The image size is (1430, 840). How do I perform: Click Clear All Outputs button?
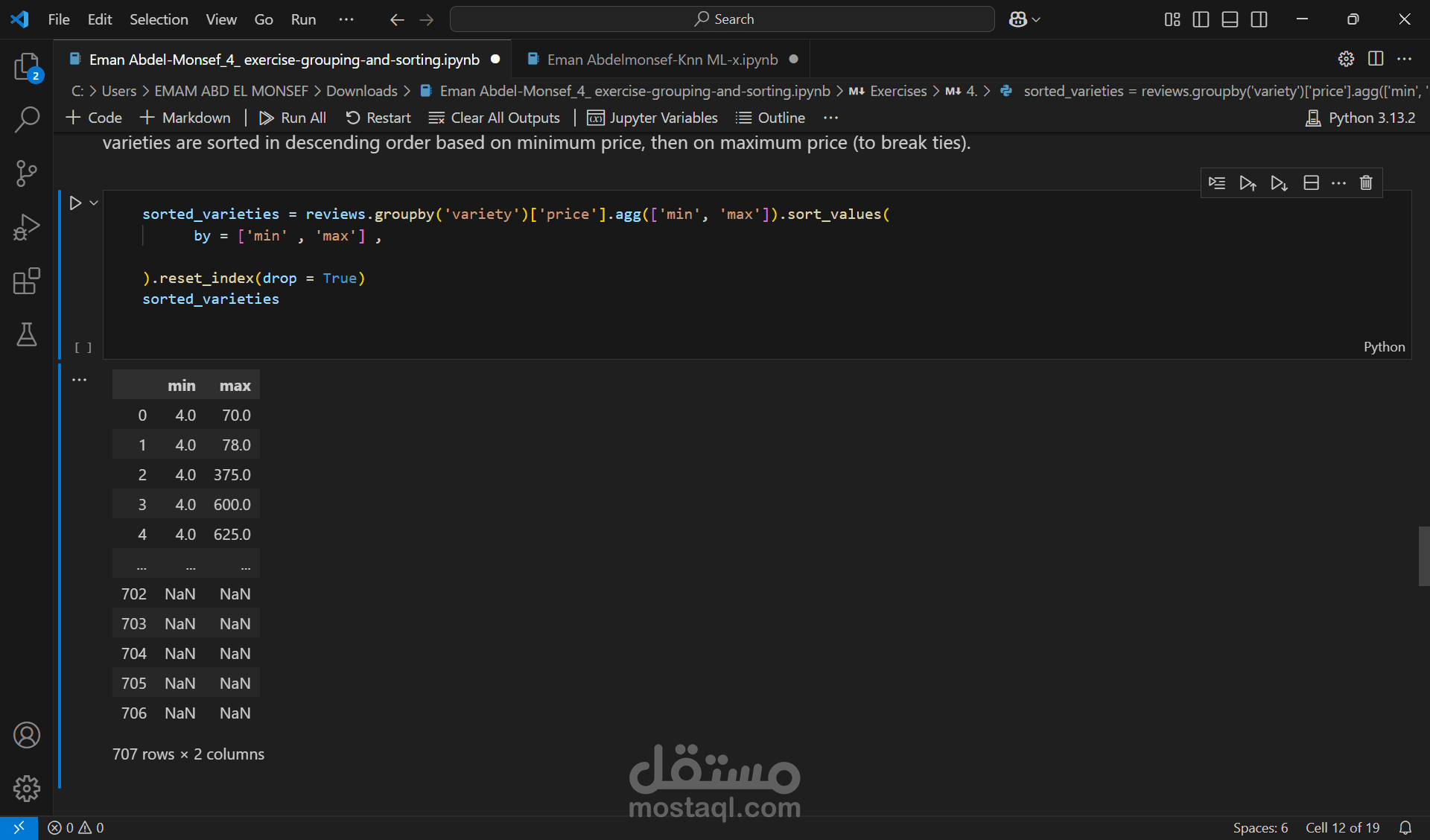[495, 118]
